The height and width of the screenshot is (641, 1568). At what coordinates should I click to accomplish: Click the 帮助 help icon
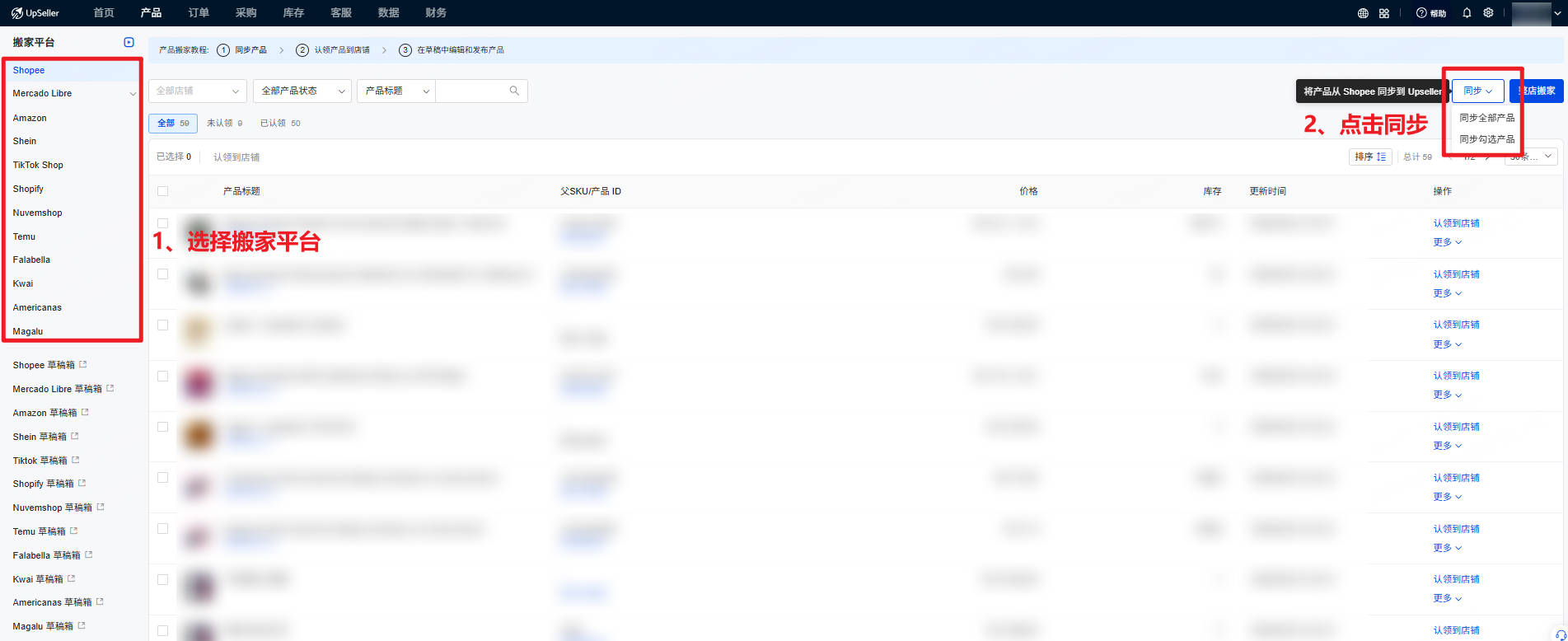click(1421, 13)
